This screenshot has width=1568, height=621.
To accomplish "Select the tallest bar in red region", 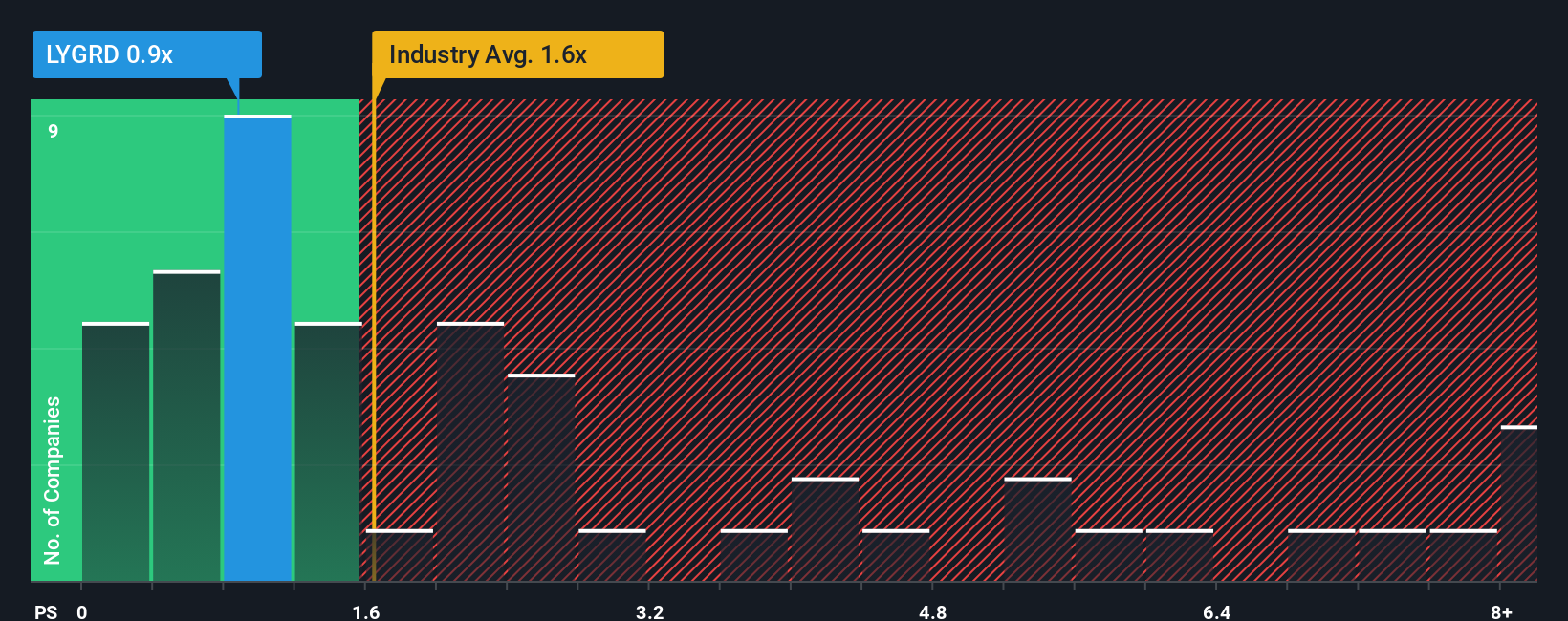I will click(x=470, y=452).
